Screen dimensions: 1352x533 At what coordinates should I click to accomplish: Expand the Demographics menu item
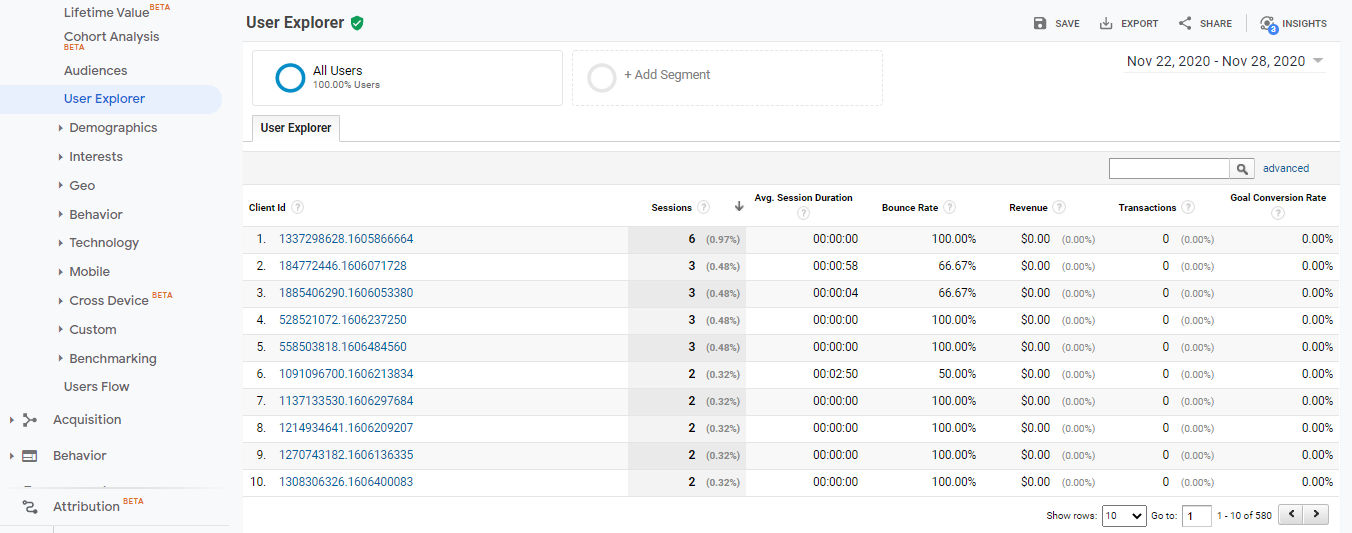pos(112,128)
